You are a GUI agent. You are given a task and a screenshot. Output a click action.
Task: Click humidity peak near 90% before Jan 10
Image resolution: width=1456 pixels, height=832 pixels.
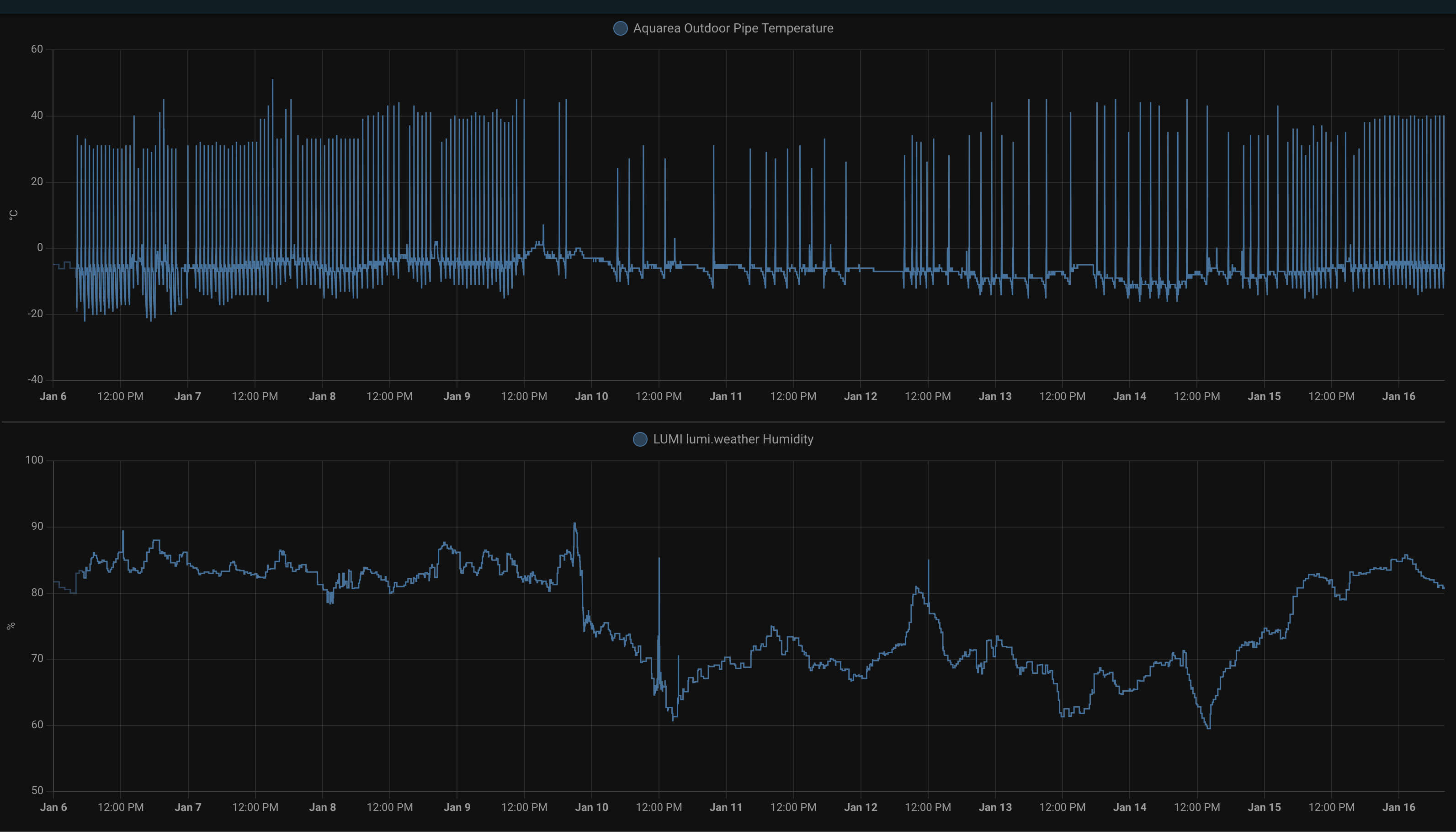coord(574,524)
